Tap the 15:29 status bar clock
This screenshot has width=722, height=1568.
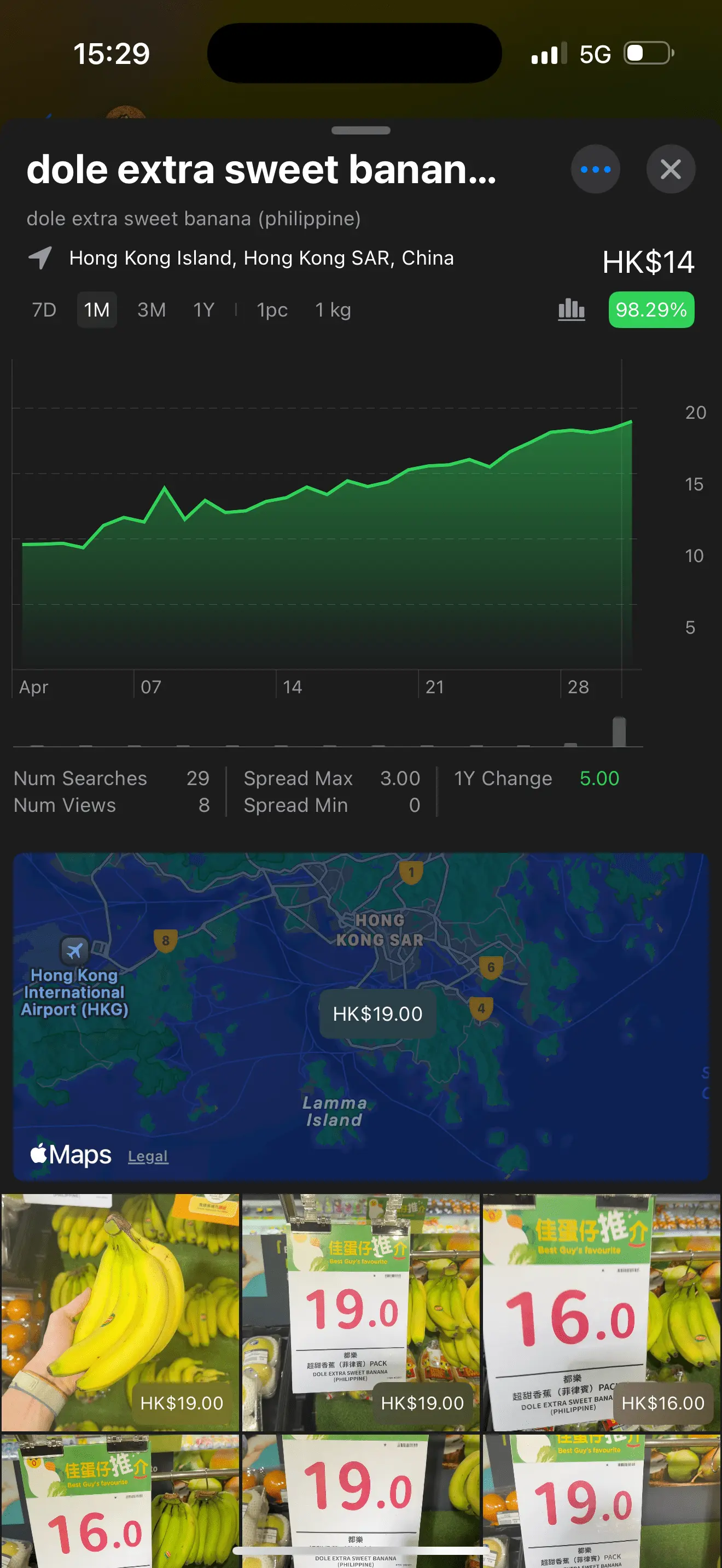tap(112, 54)
